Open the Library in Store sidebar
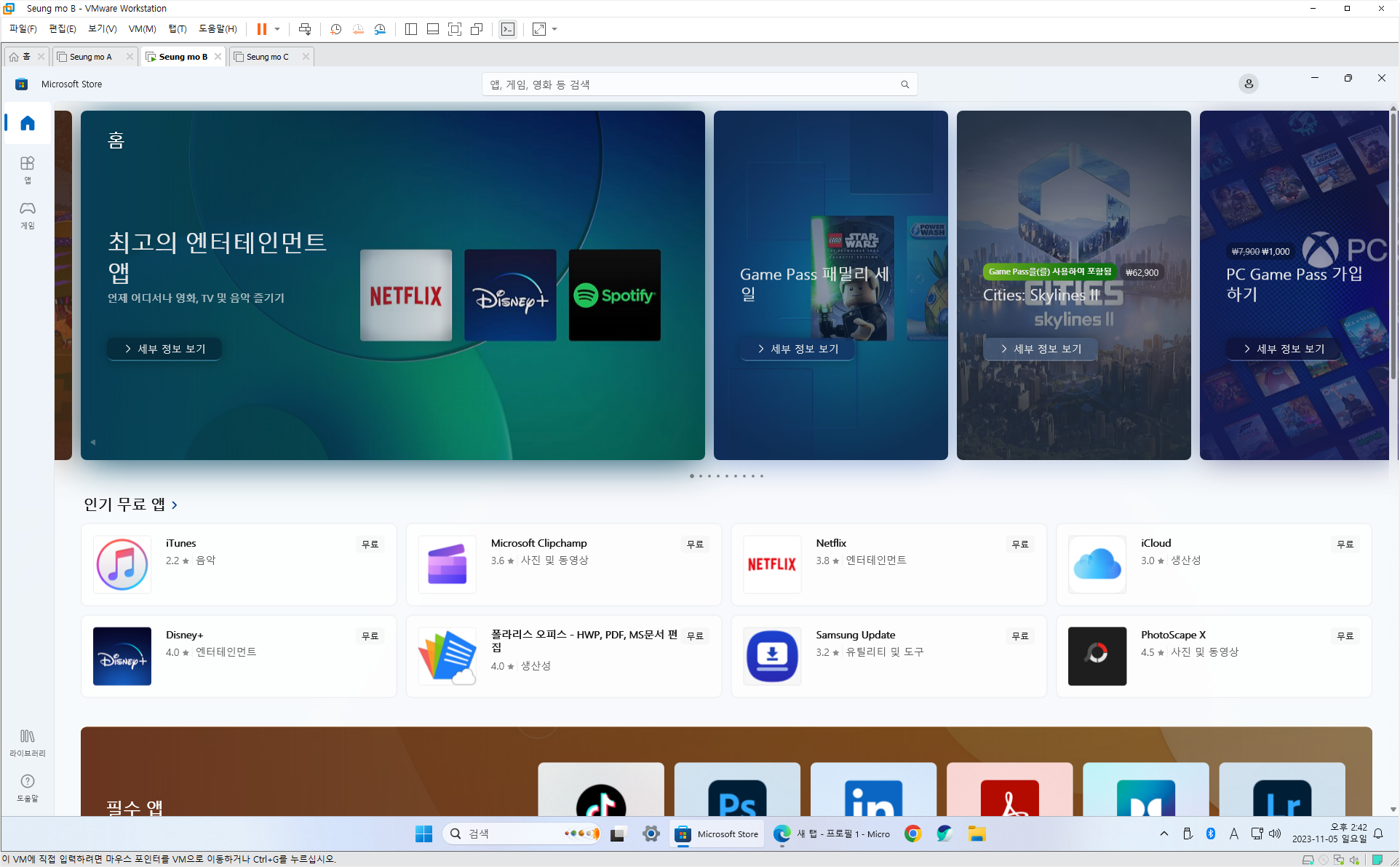1400x867 pixels. pyautogui.click(x=27, y=742)
